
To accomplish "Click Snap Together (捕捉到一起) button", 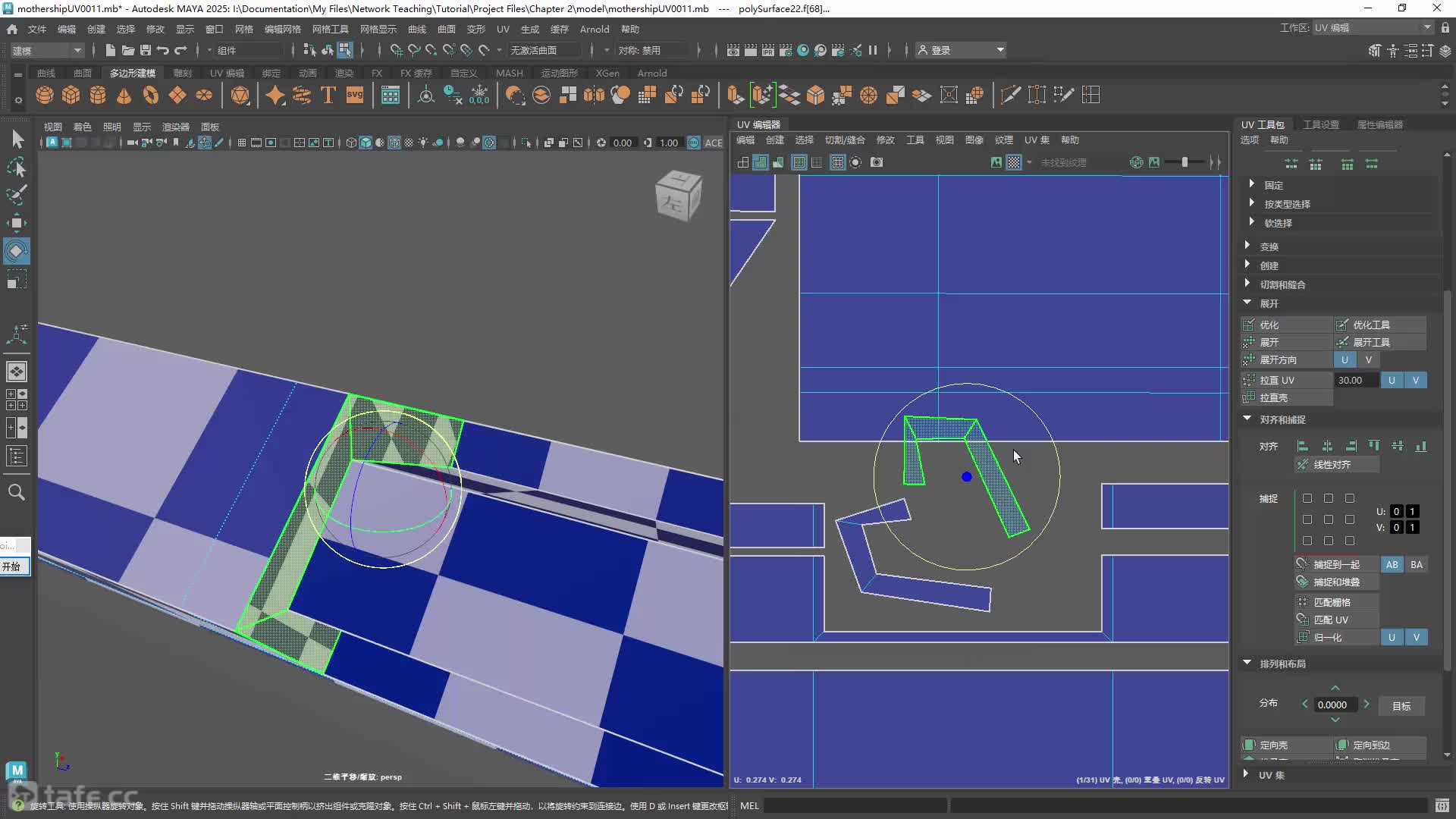I will (1337, 564).
